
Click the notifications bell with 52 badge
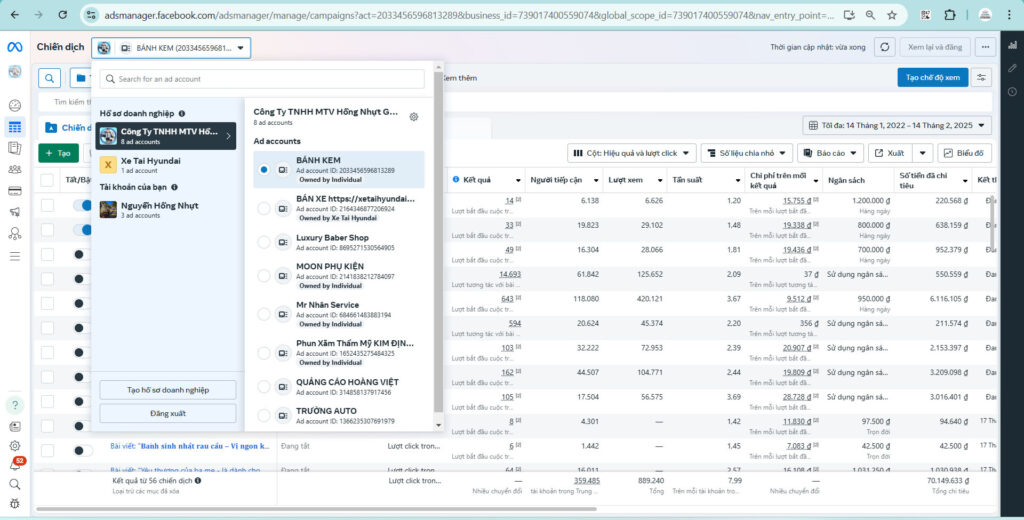(x=15, y=465)
